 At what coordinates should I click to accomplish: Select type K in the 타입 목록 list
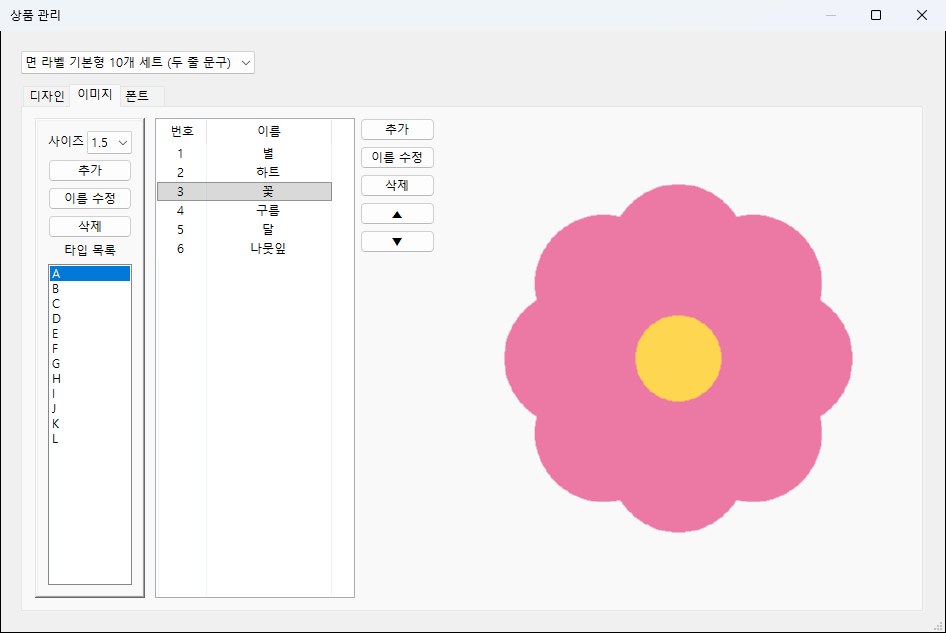coord(90,424)
